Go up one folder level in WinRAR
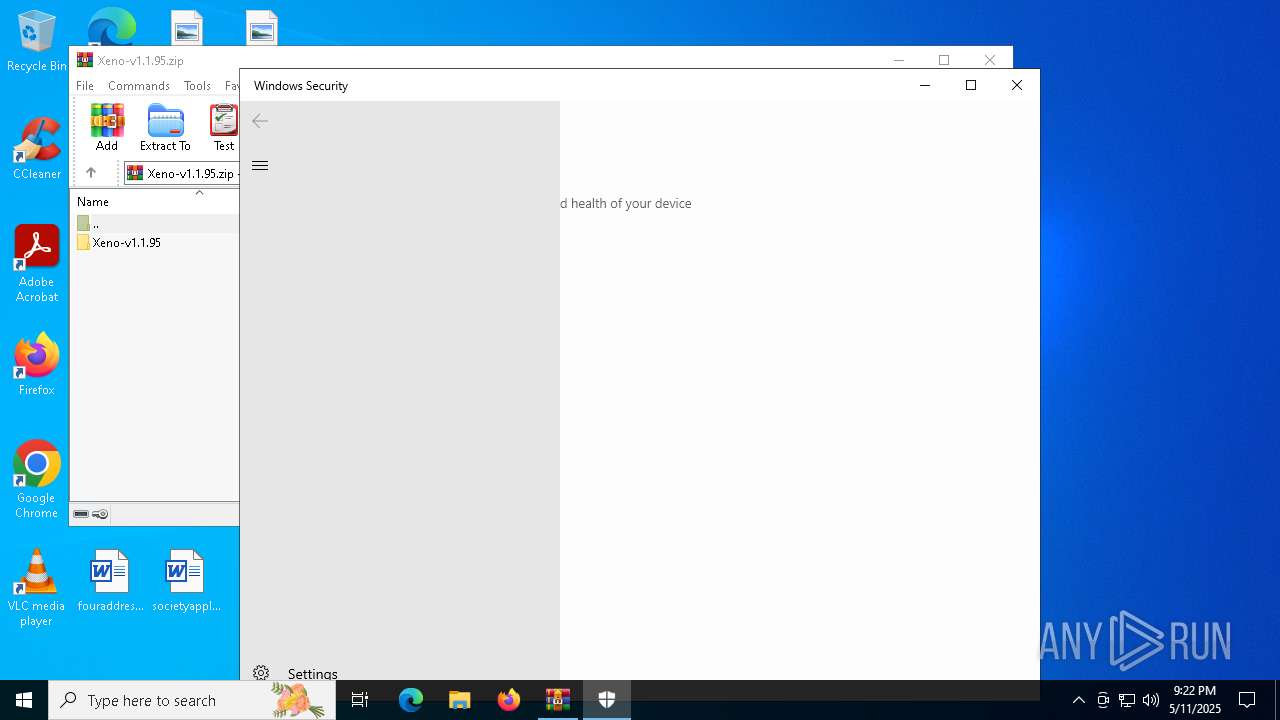Image resolution: width=1280 pixels, height=720 pixels. 91,173
